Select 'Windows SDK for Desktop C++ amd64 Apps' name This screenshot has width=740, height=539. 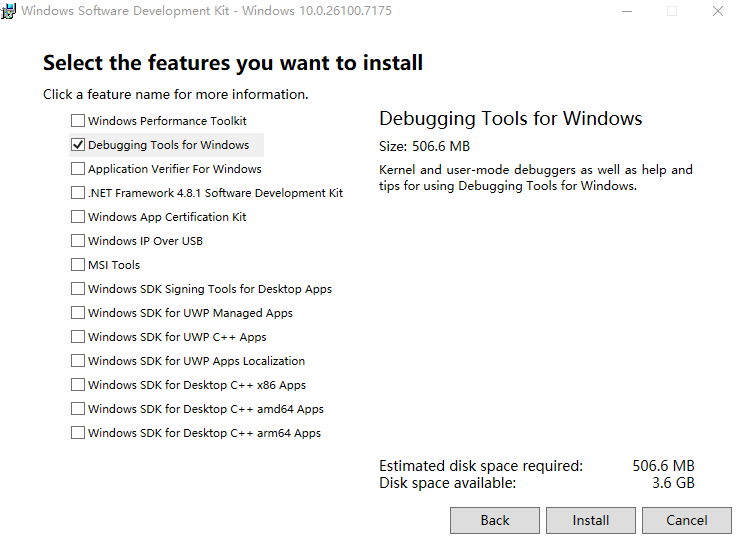tap(206, 409)
